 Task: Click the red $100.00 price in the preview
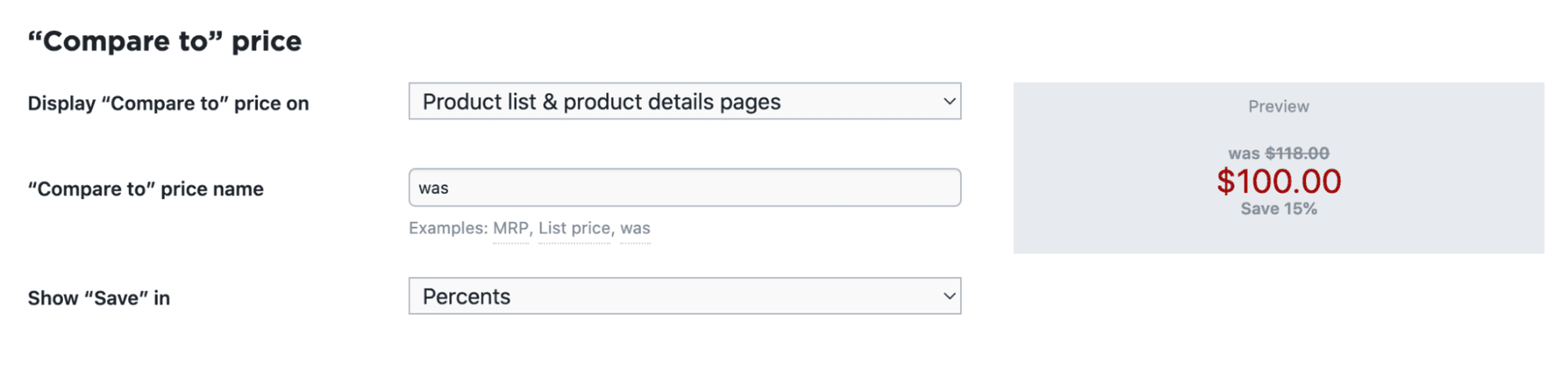1278,181
